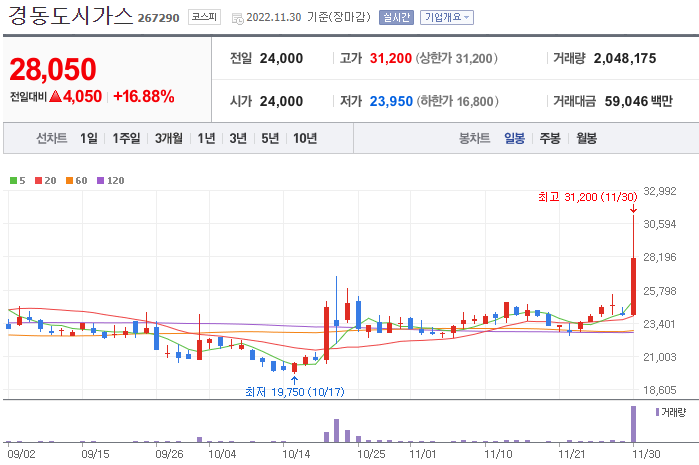
Task: Switch to 주봉 weekly candle chart
Action: point(550,139)
